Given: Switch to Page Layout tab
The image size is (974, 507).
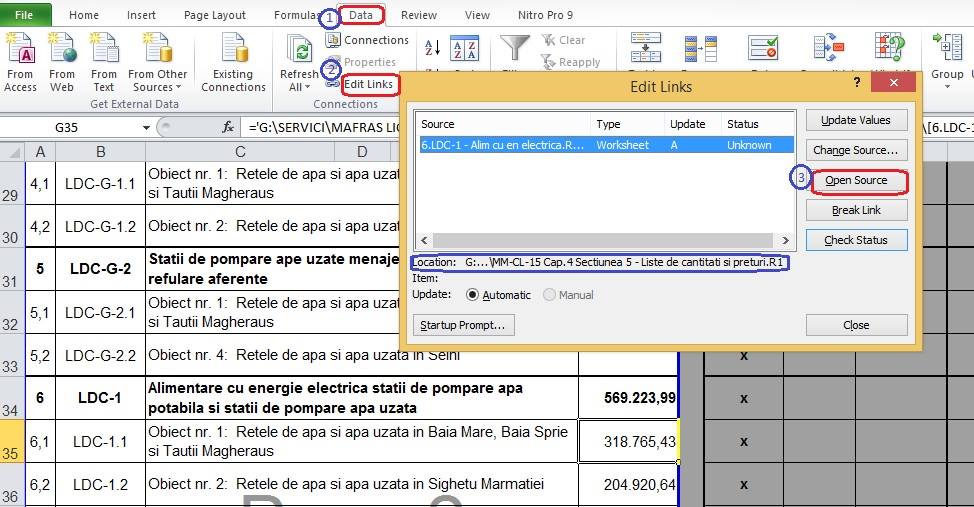Looking at the screenshot, I should pos(214,15).
